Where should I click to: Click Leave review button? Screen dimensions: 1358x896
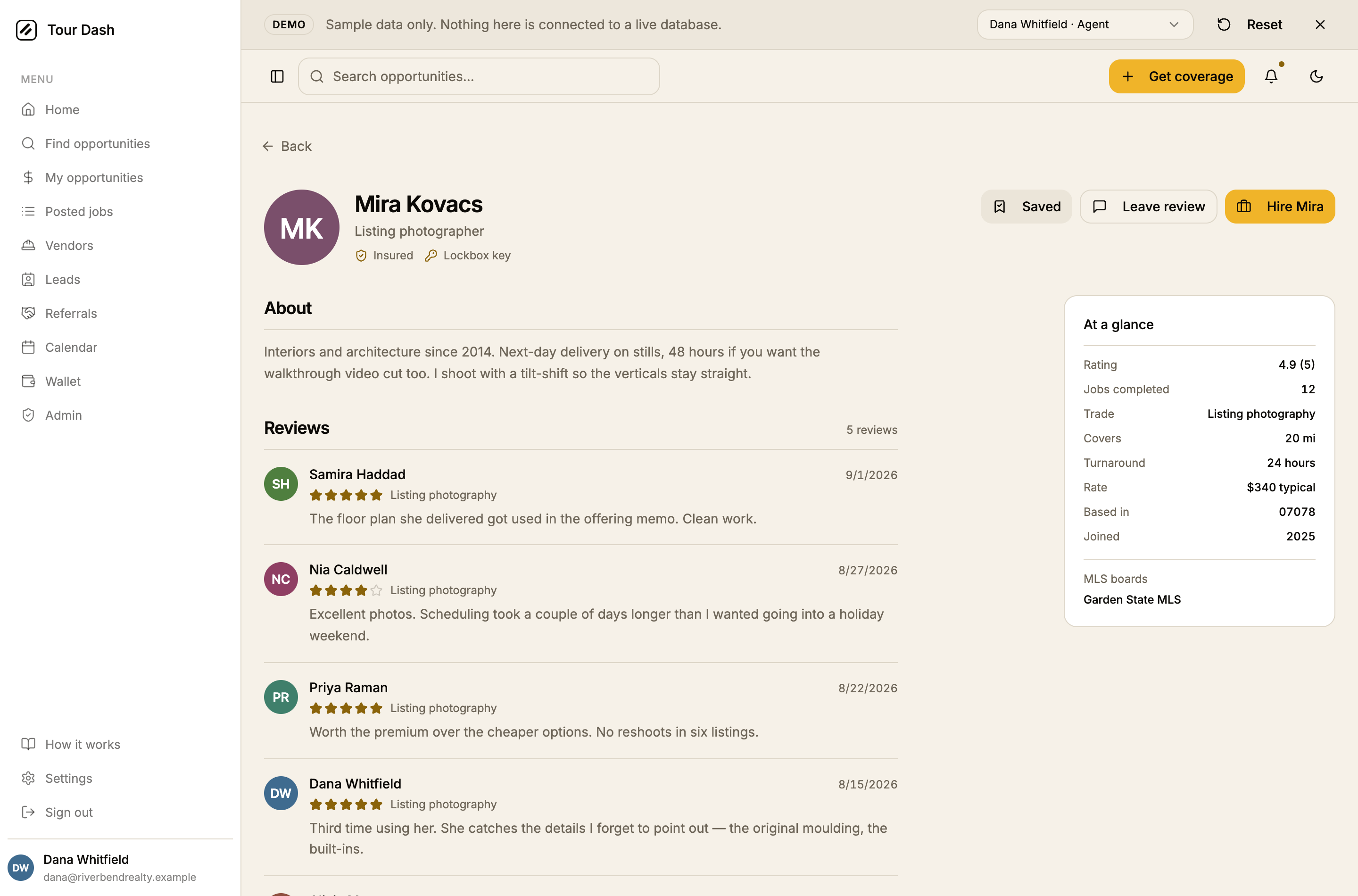click(1148, 206)
